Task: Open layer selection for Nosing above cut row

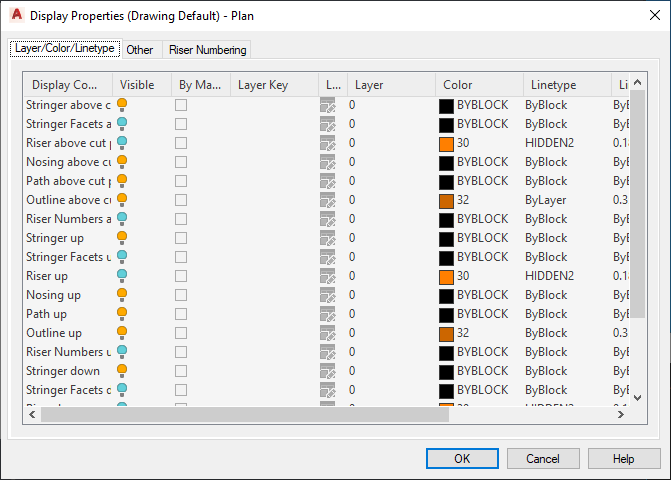Action: [352, 162]
